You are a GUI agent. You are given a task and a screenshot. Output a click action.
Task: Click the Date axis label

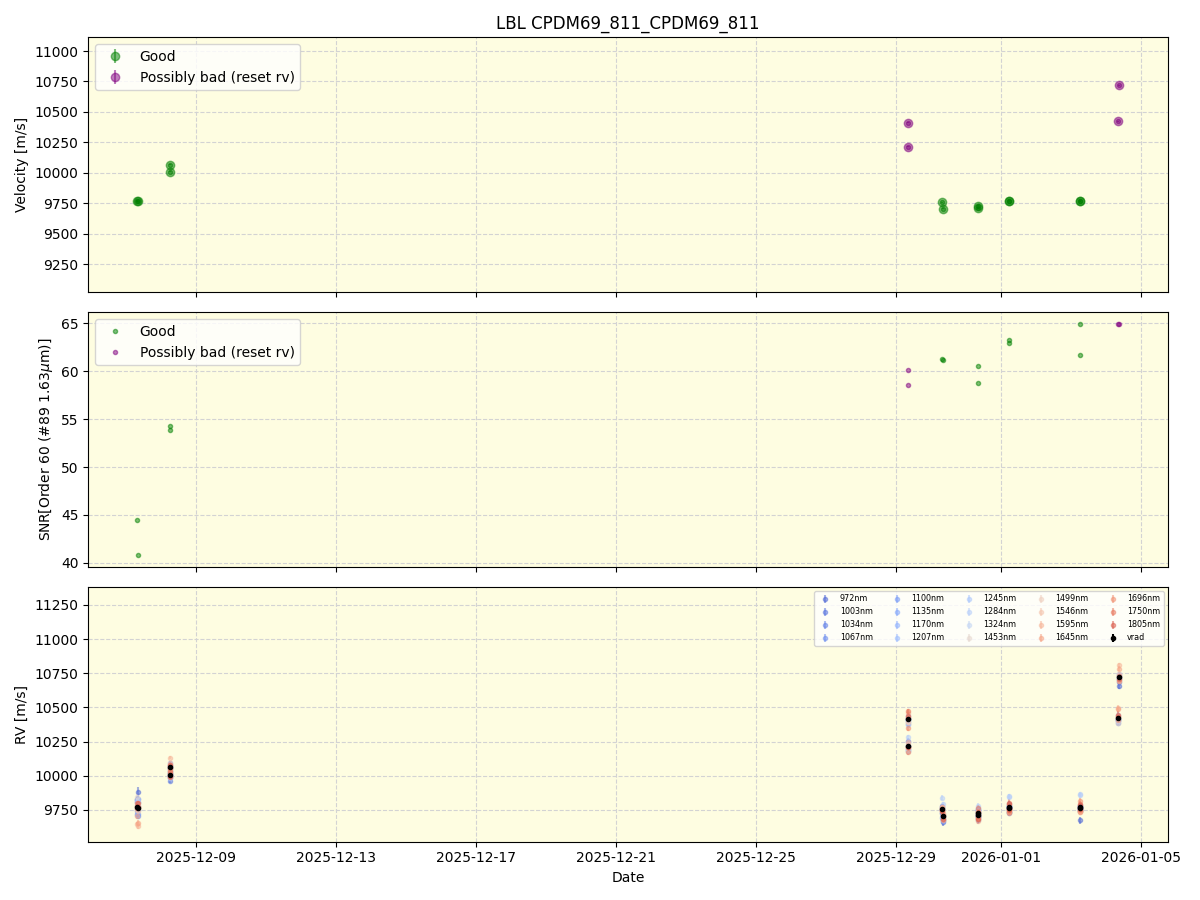tap(628, 877)
